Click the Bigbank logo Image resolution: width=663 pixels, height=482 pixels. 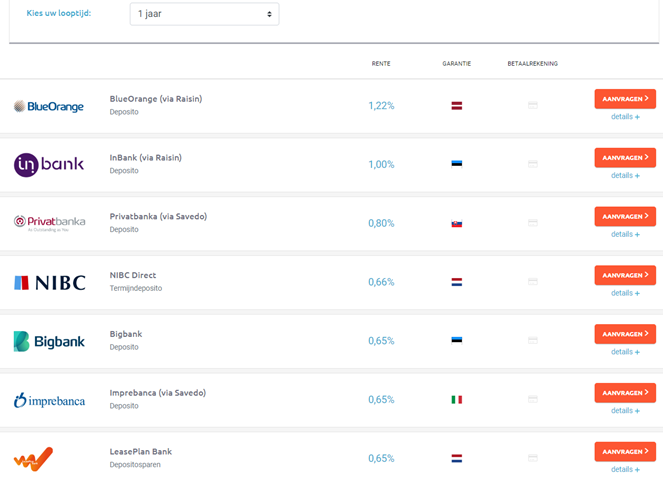pyautogui.click(x=49, y=341)
